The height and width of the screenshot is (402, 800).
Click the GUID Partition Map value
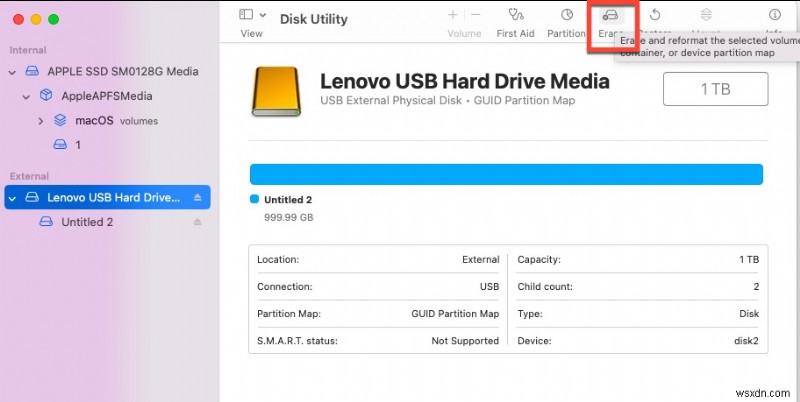(455, 314)
